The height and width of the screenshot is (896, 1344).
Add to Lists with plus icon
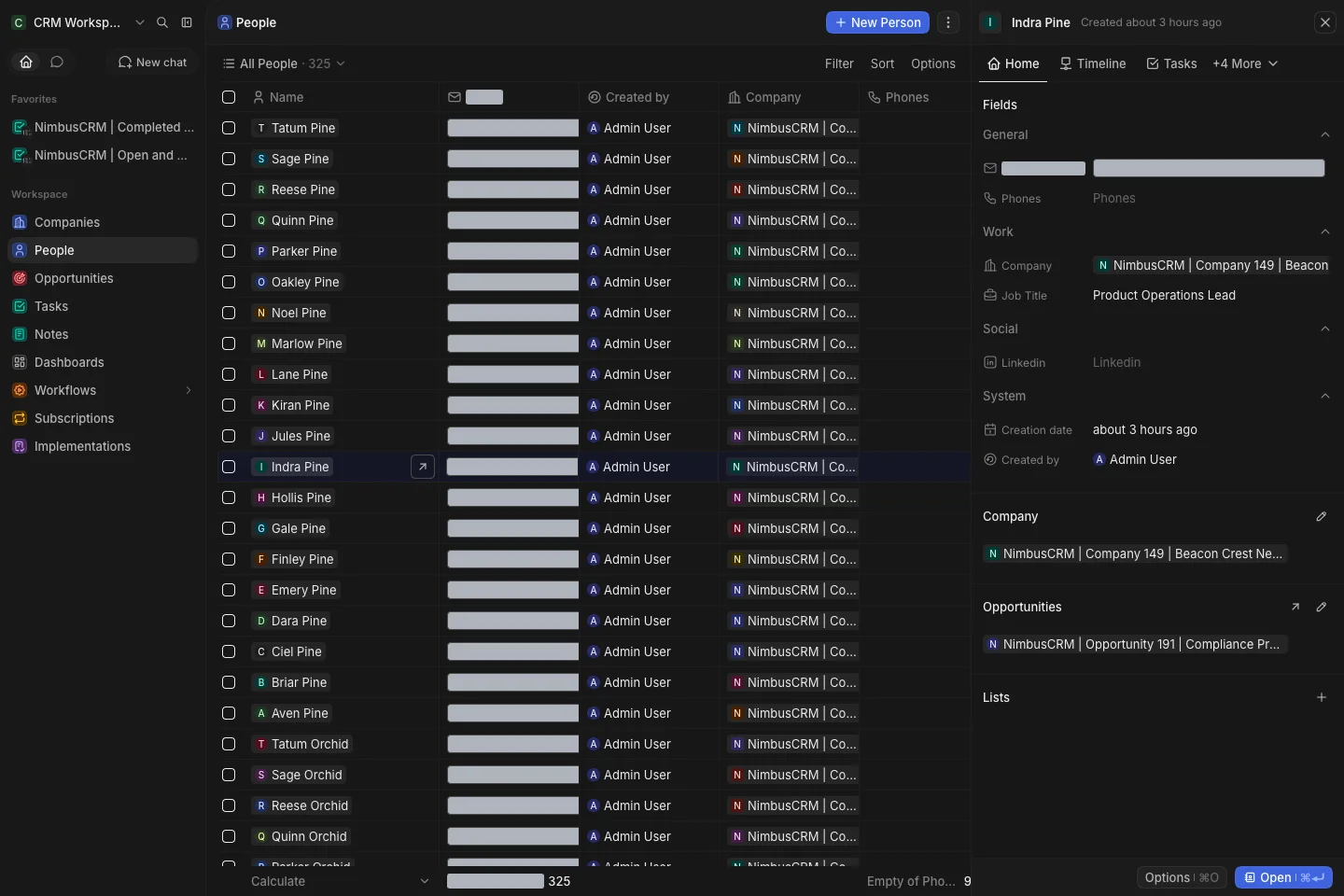pyautogui.click(x=1322, y=697)
